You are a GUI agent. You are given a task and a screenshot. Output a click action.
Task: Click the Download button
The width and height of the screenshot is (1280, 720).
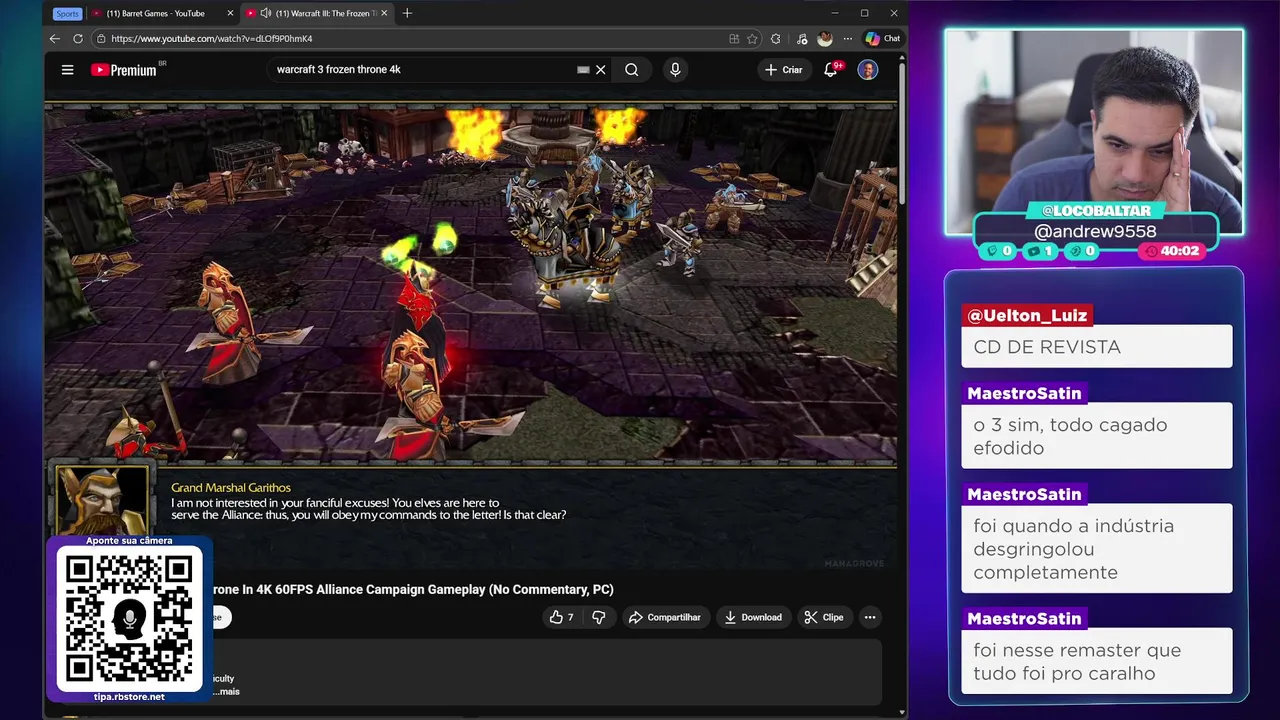[x=754, y=617]
